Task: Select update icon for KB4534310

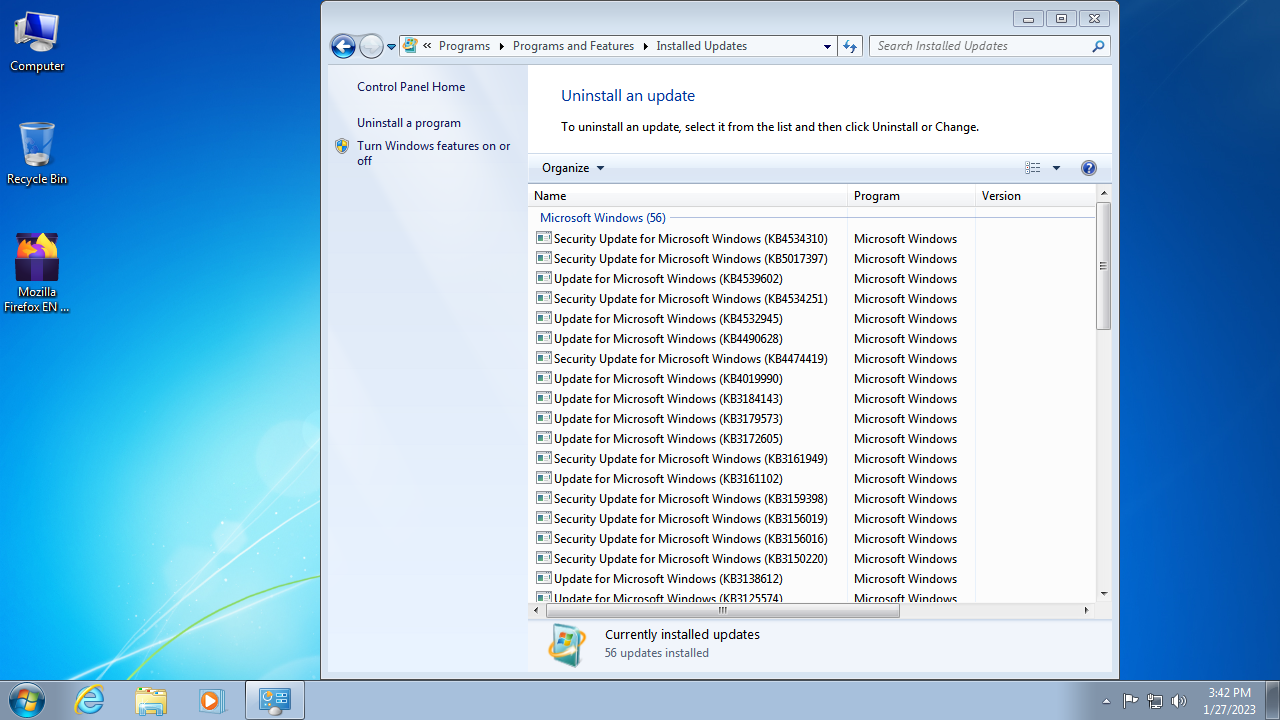Action: 544,238
